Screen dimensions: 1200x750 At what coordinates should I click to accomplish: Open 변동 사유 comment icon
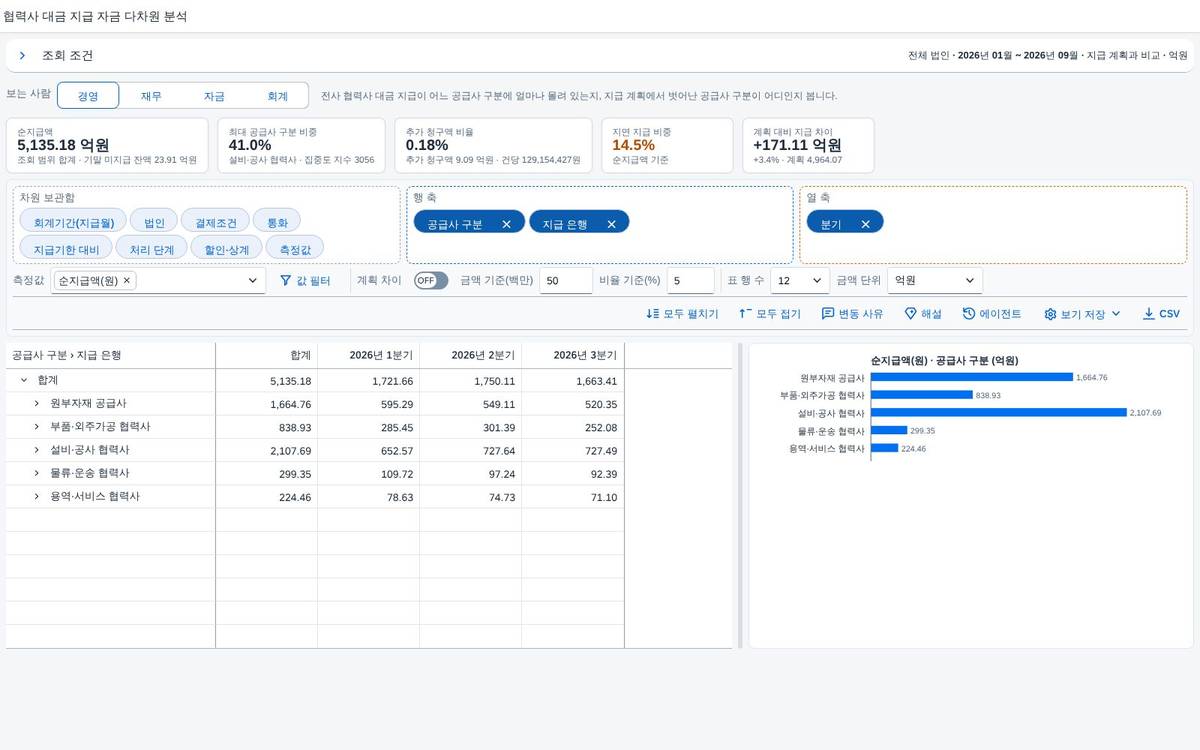coord(828,314)
